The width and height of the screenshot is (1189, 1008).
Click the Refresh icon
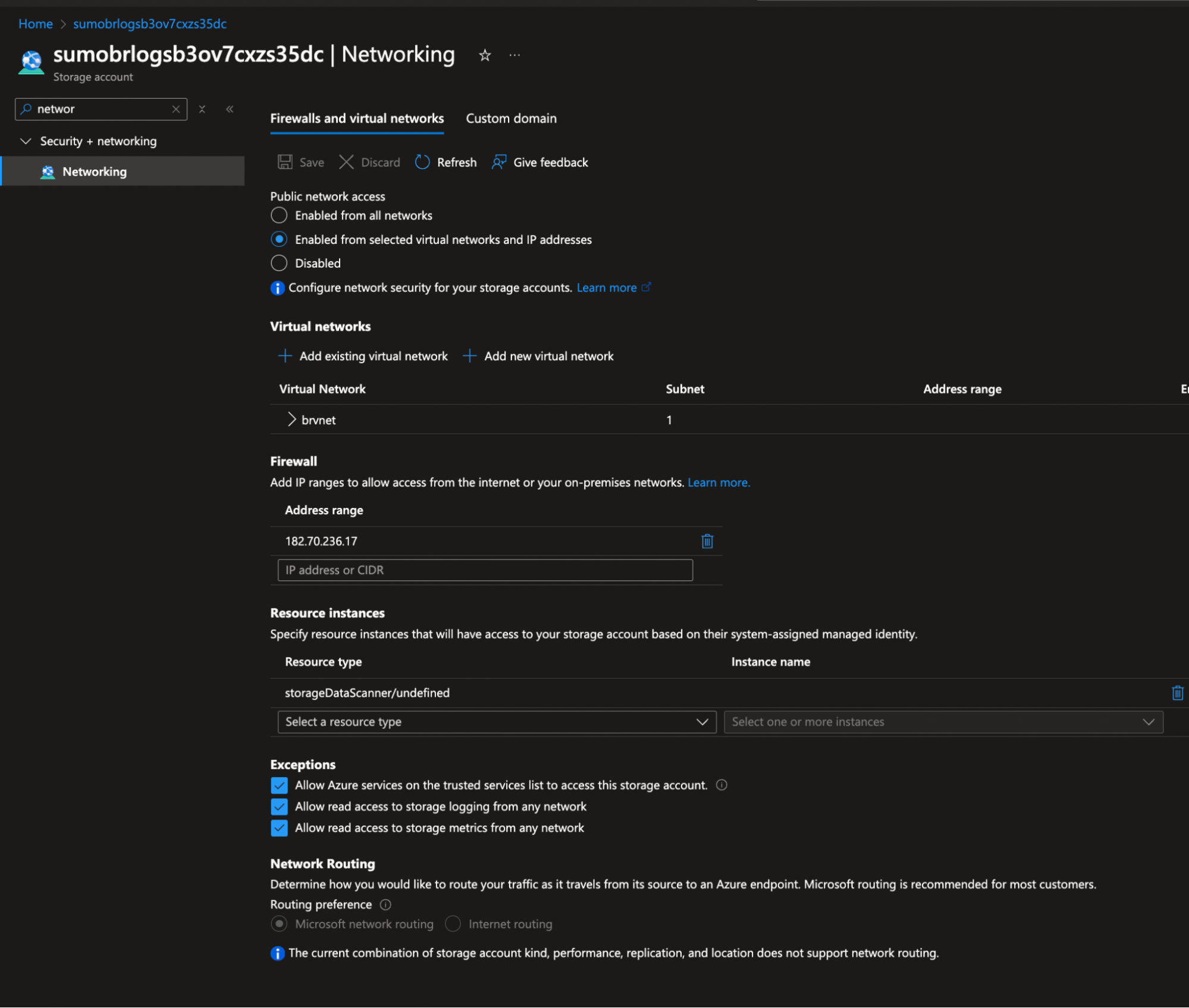point(422,162)
